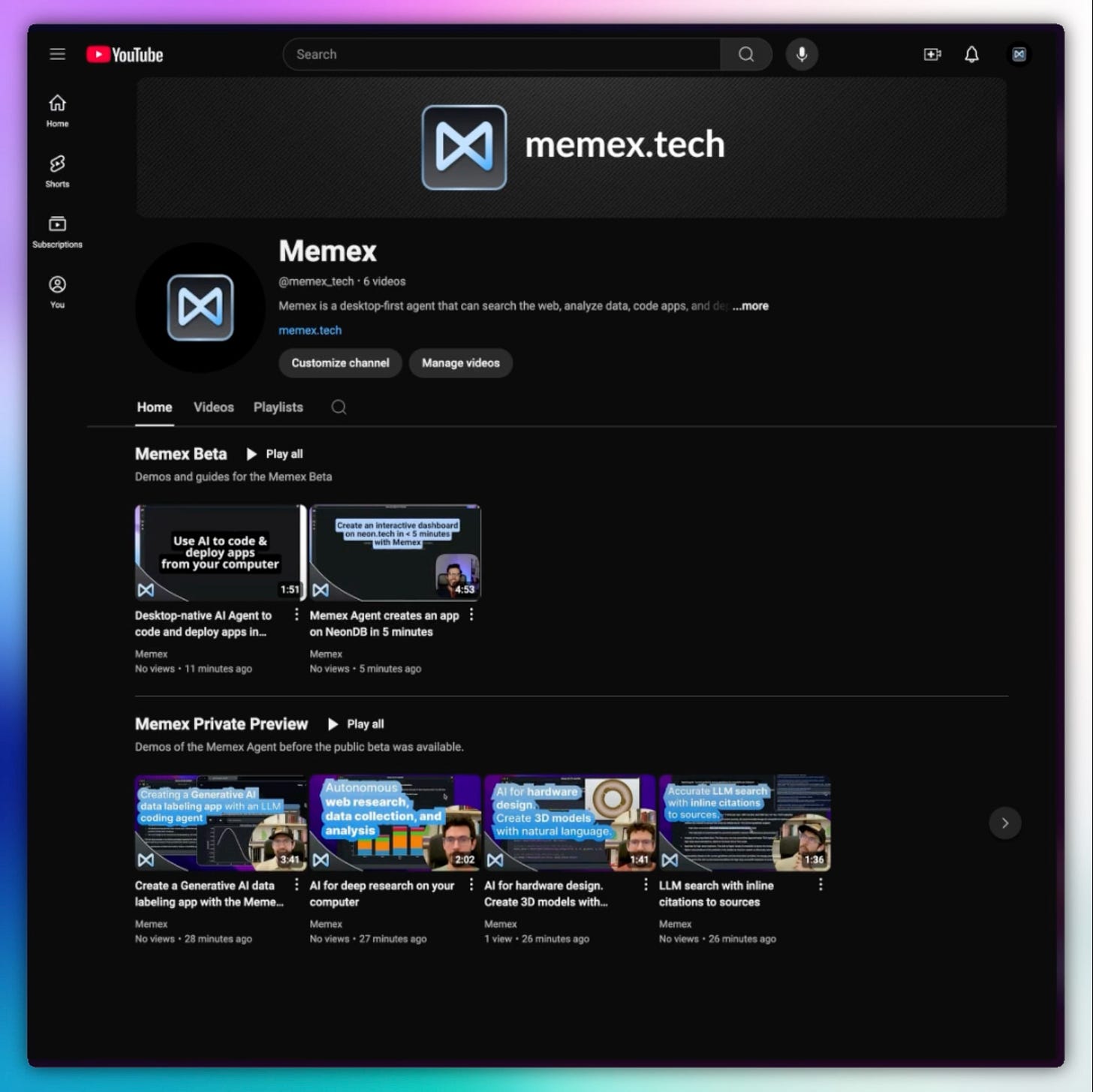This screenshot has width=1093, height=1092.
Task: Show next videos in Private Preview row
Action: [1004, 823]
